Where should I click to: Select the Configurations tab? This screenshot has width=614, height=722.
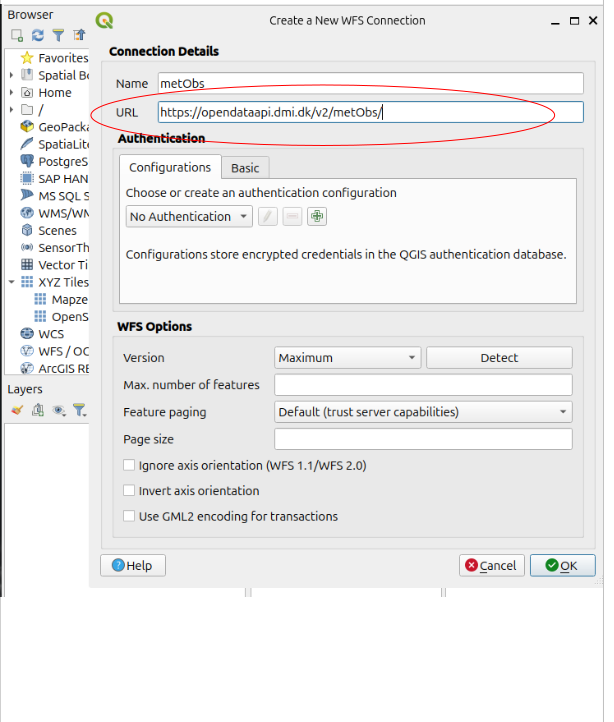[169, 168]
